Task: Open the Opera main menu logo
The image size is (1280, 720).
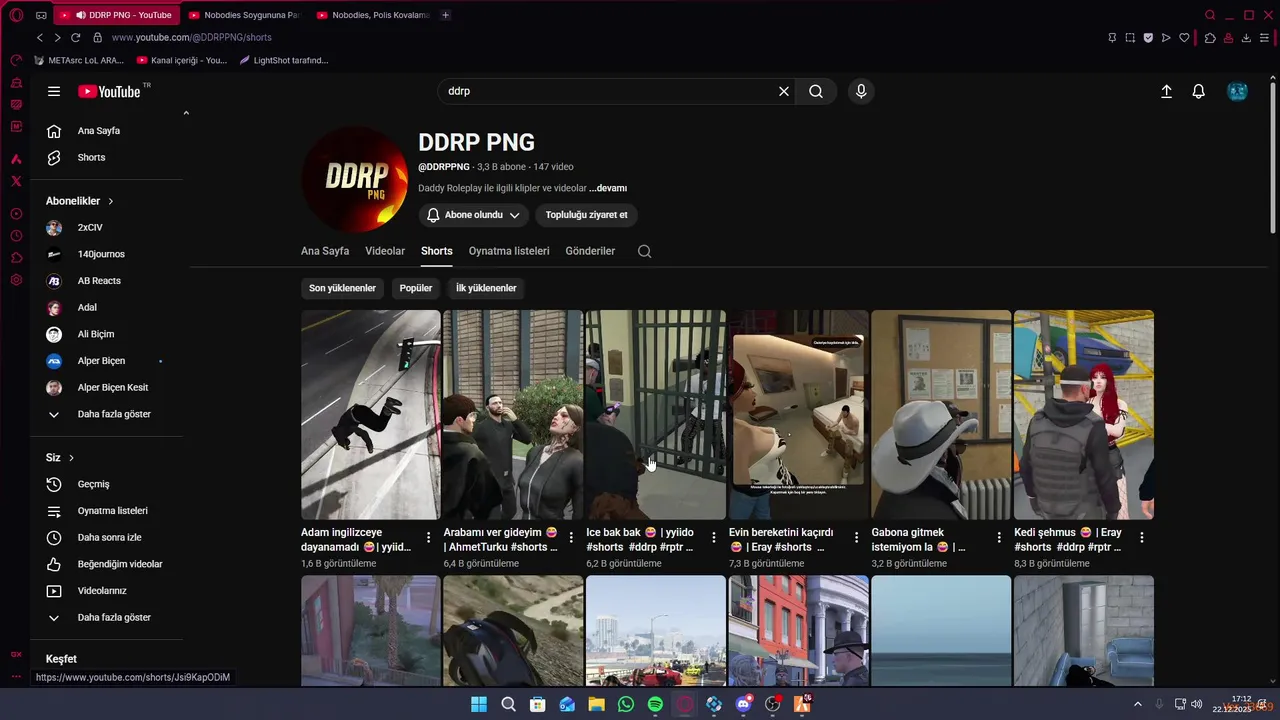Action: pyautogui.click(x=16, y=15)
